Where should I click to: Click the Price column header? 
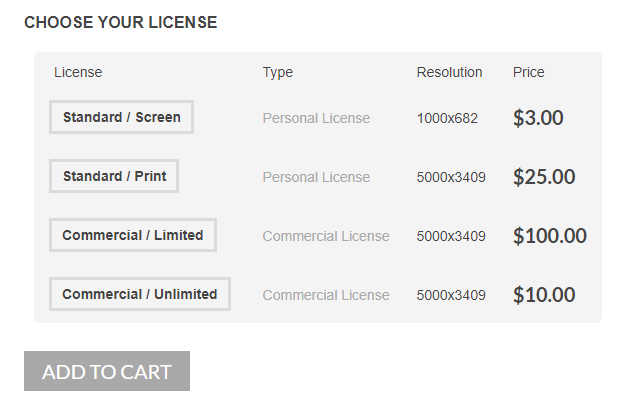coord(529,72)
